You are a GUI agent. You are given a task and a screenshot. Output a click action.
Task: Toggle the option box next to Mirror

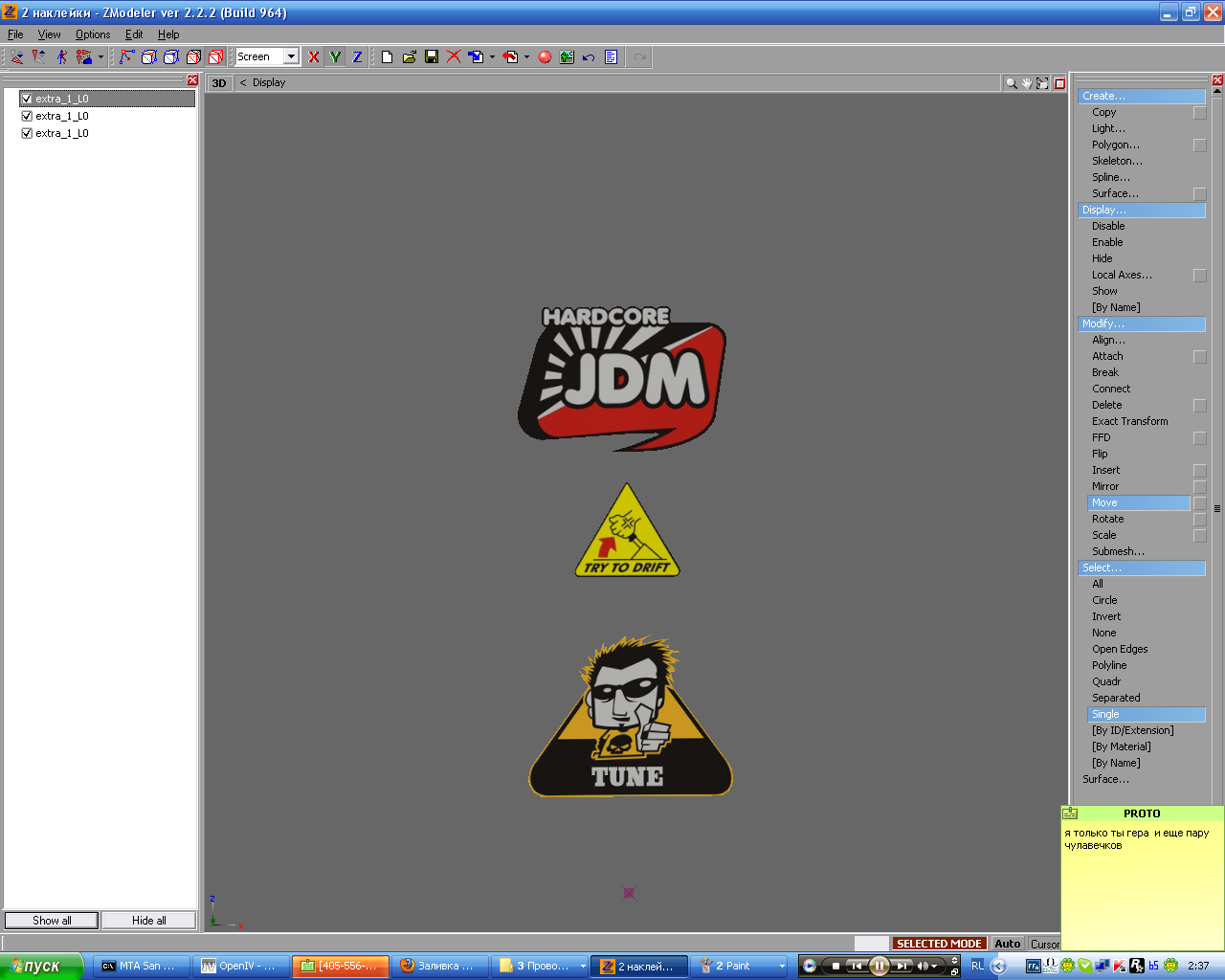tap(1199, 487)
